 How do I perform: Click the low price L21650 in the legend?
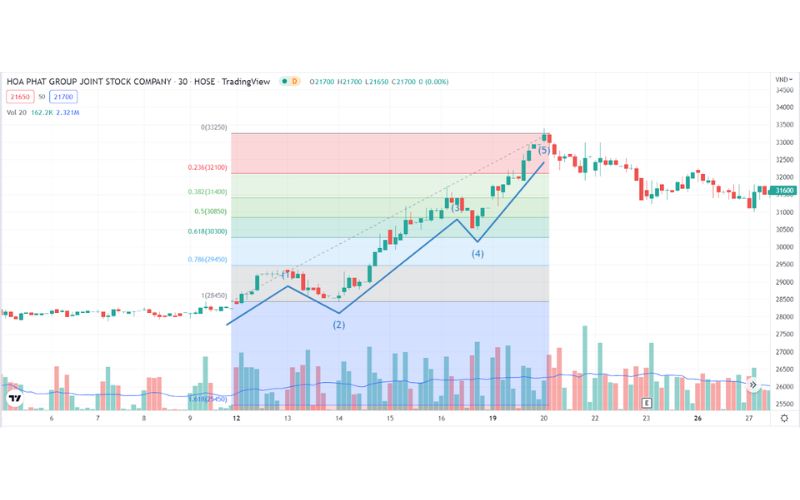pyautogui.click(x=377, y=82)
